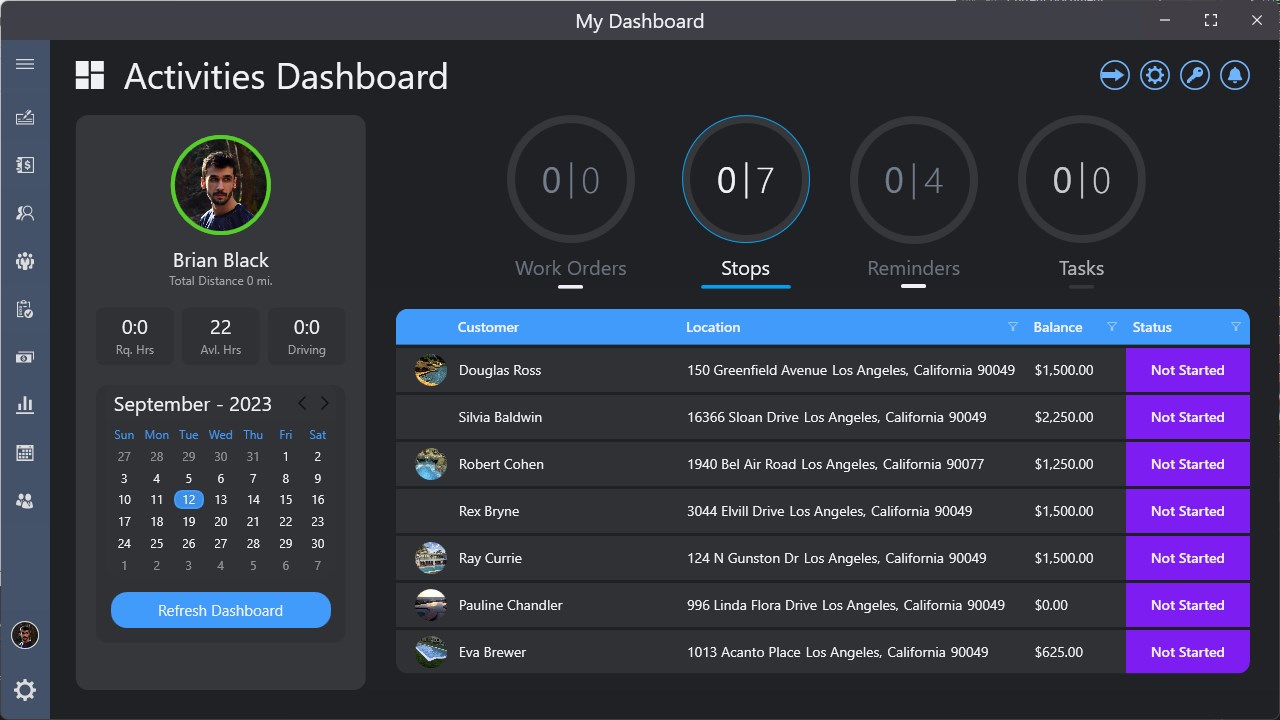Open the Balance column filter

coord(1111,327)
